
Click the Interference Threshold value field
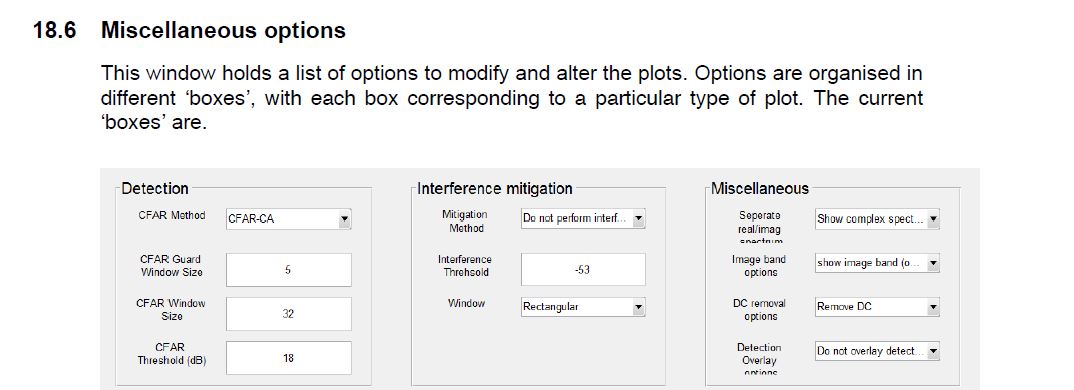pyautogui.click(x=583, y=269)
